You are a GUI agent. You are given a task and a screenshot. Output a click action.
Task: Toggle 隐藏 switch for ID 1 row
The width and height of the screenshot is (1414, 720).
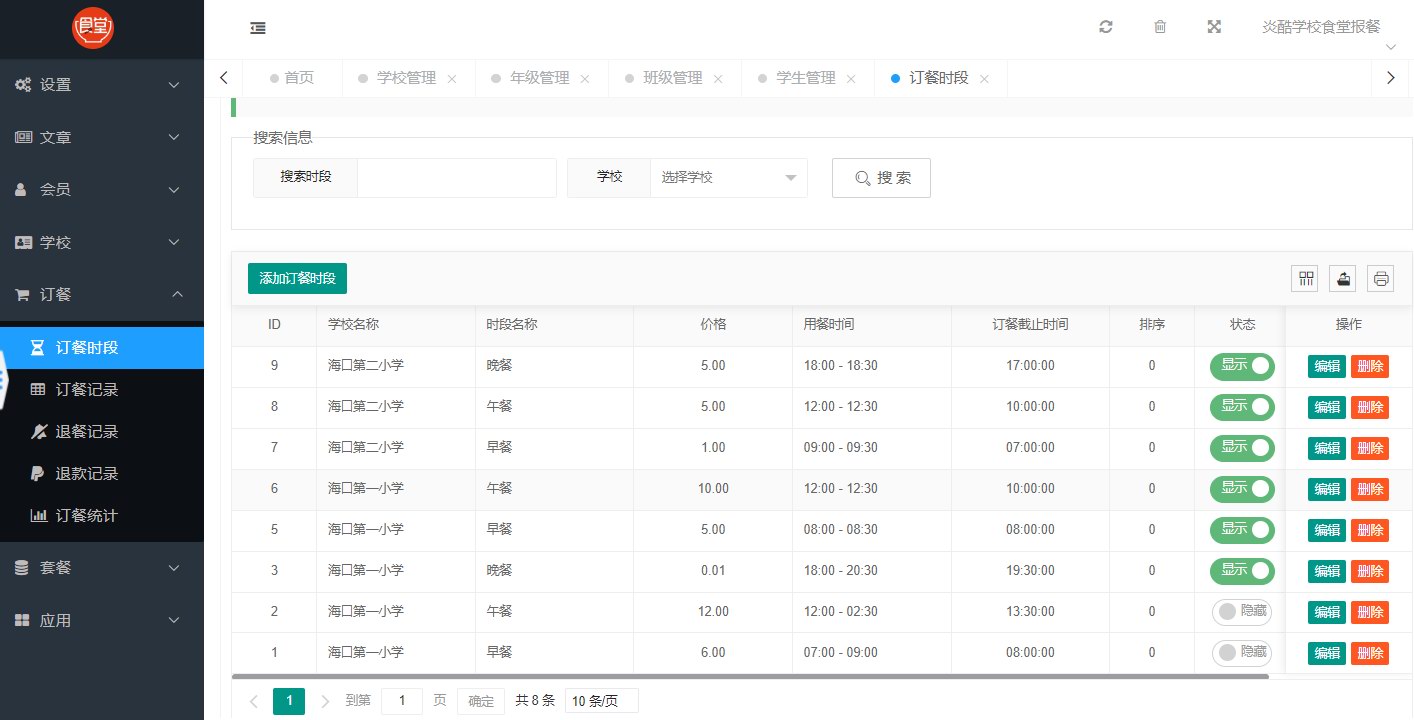coord(1242,653)
